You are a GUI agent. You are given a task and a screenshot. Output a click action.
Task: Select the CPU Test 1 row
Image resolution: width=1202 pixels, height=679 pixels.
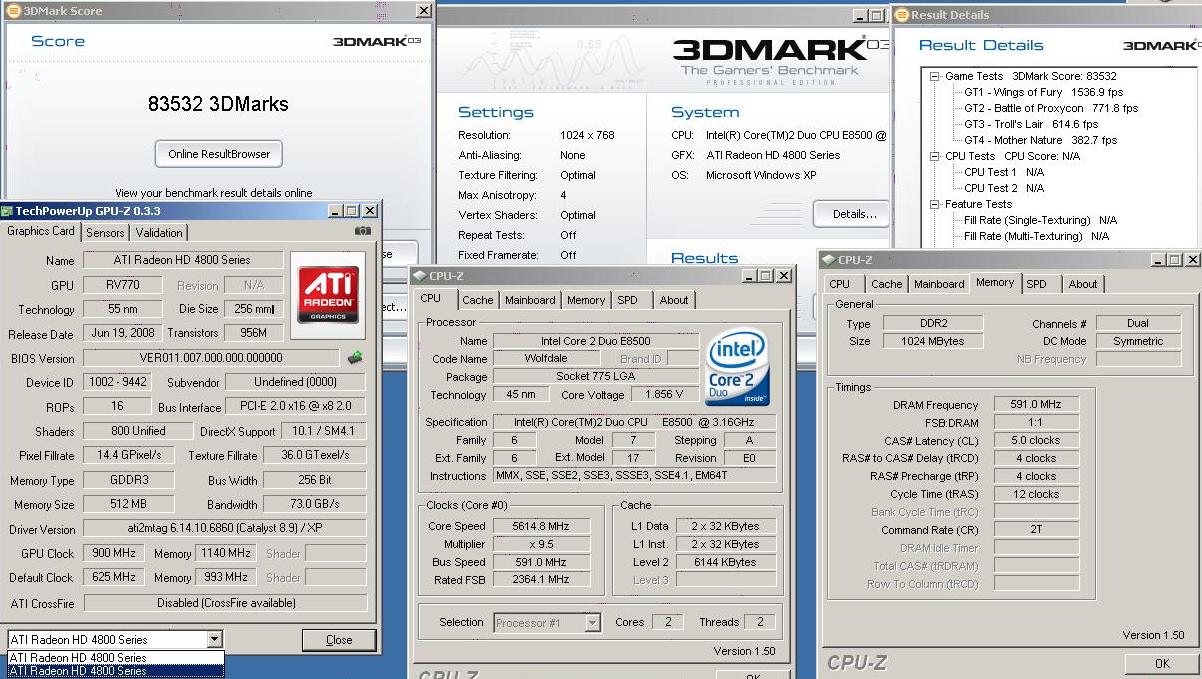coord(1004,172)
